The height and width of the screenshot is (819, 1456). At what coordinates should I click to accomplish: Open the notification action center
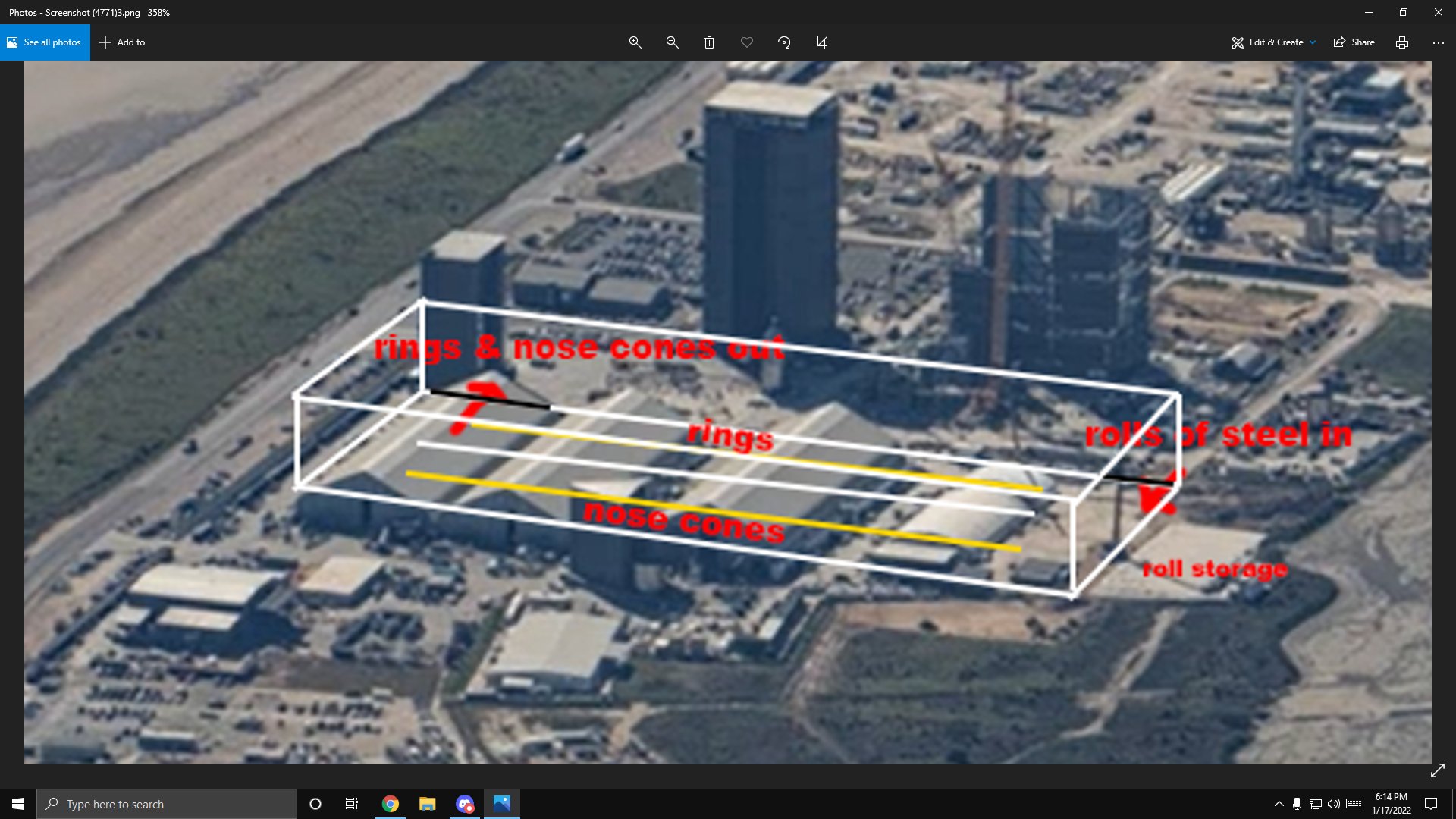pyautogui.click(x=1431, y=804)
